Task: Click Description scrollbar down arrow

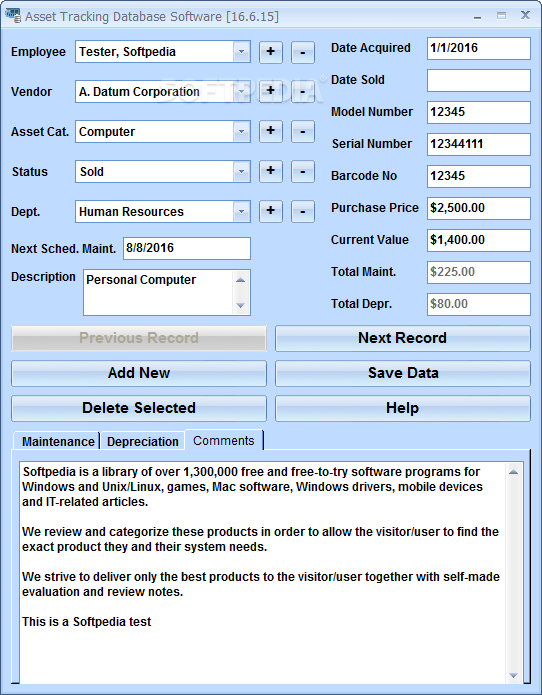Action: (x=241, y=305)
